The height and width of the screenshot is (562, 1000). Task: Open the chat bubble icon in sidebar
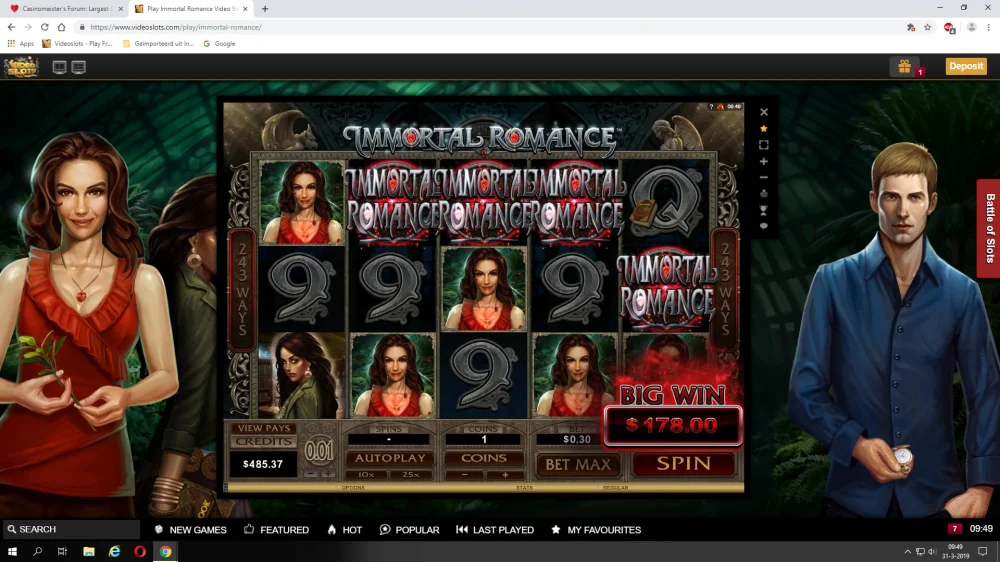[x=763, y=226]
